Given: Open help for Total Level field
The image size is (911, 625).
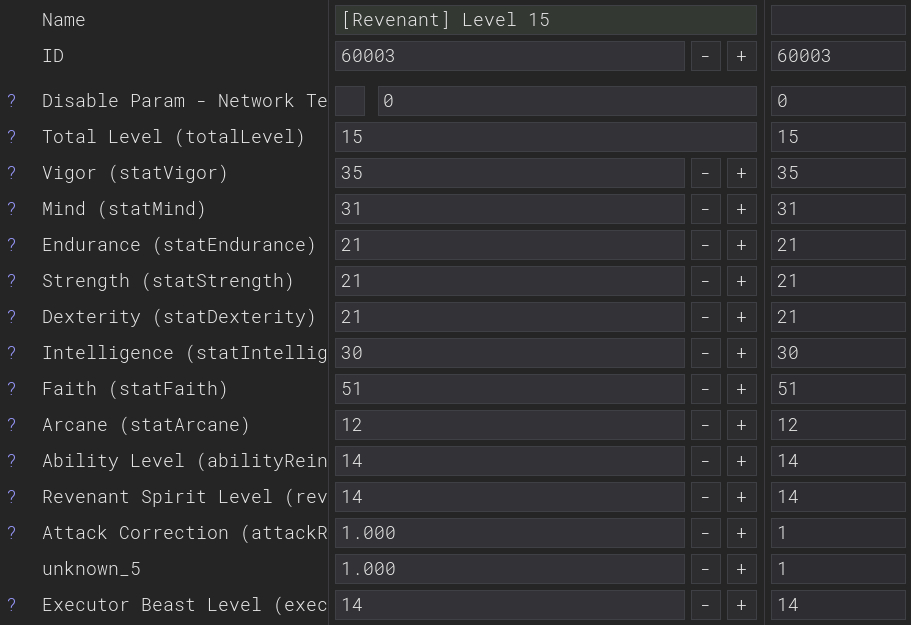Looking at the screenshot, I should [x=12, y=137].
